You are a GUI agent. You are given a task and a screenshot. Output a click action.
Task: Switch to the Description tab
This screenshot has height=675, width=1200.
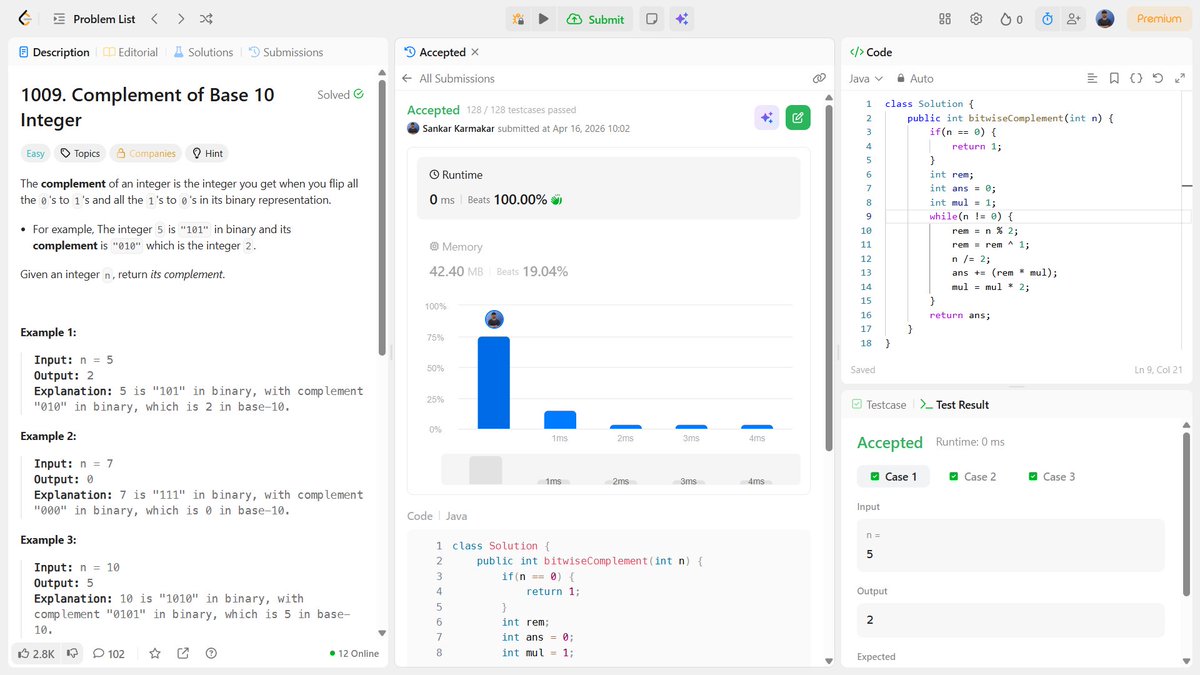(x=54, y=52)
